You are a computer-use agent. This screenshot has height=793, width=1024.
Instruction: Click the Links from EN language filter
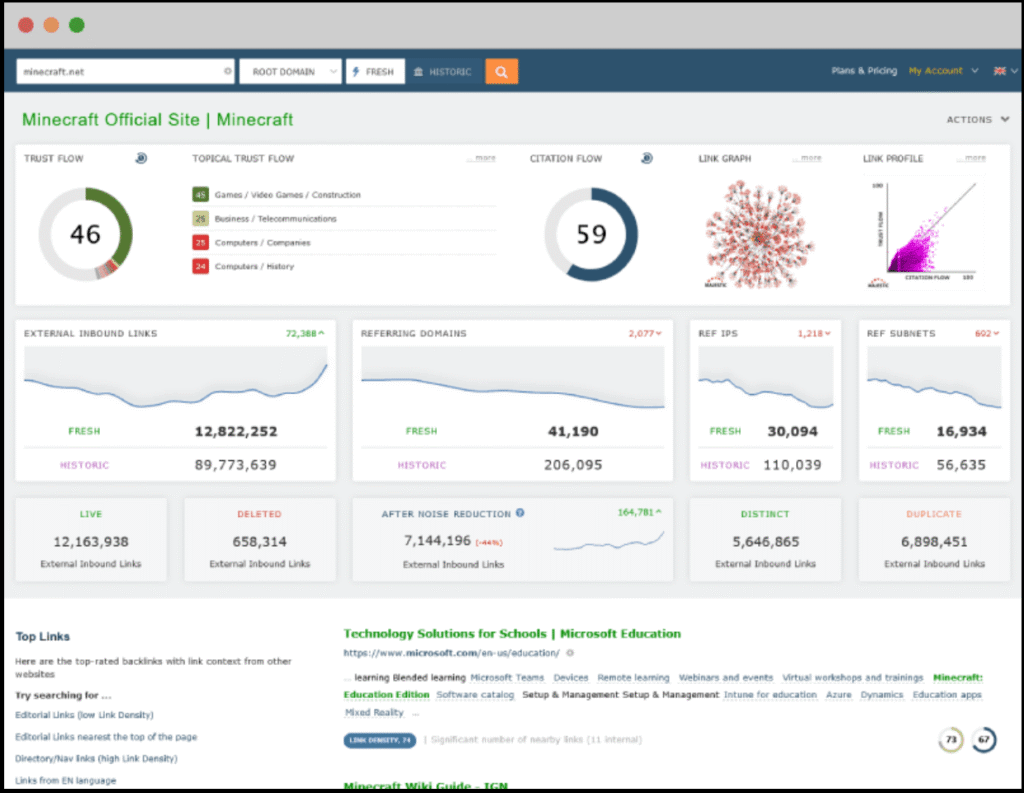pos(65,780)
